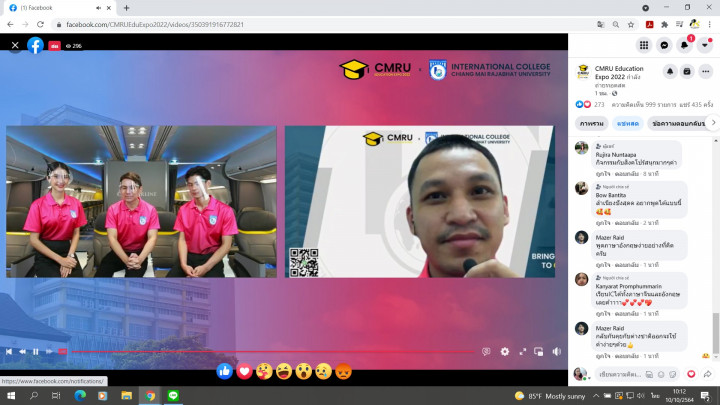
Task: Enable picture-in-picture mini player
Action: (x=539, y=352)
